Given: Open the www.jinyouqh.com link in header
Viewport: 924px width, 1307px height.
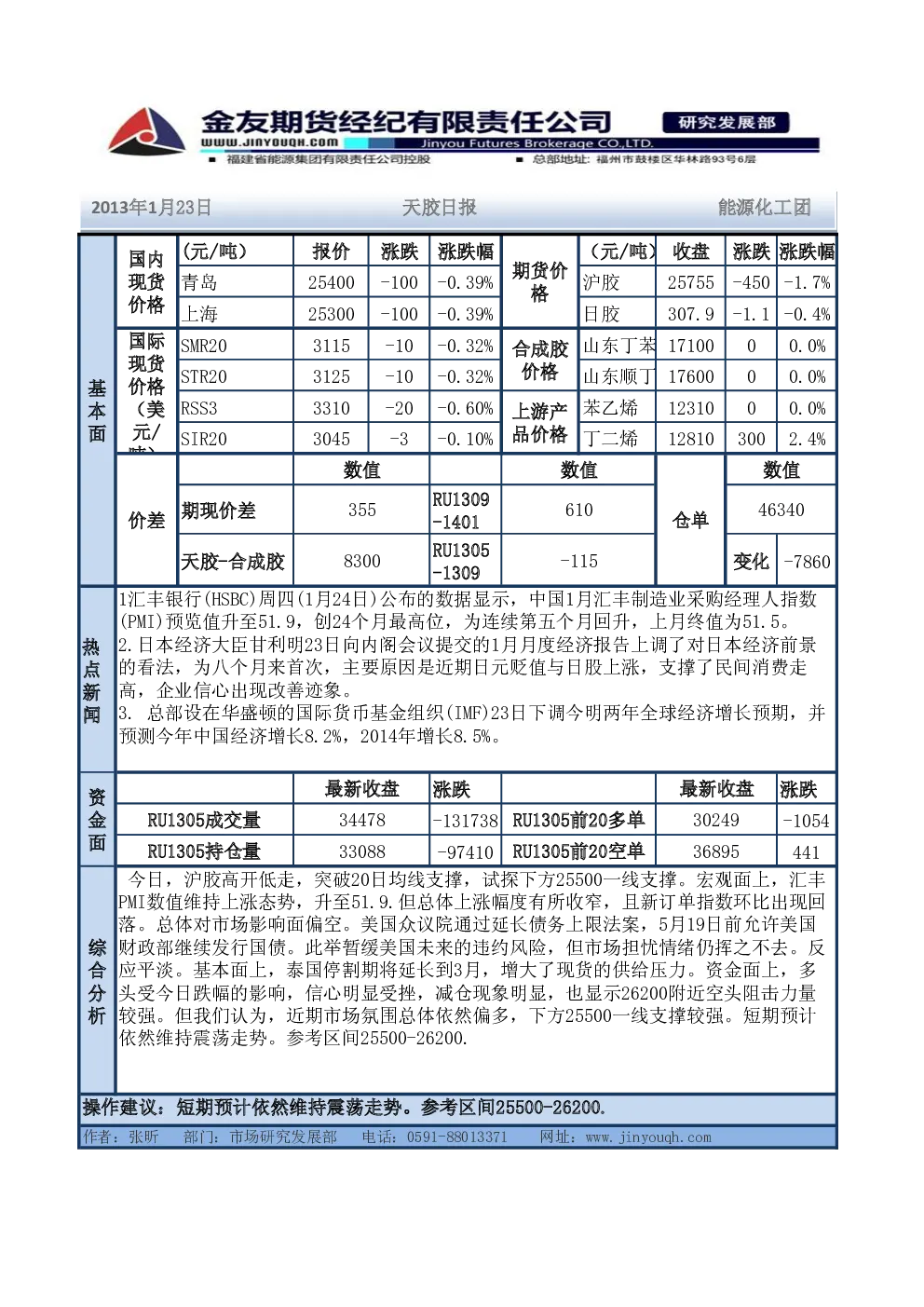Looking at the screenshot, I should (x=269, y=143).
